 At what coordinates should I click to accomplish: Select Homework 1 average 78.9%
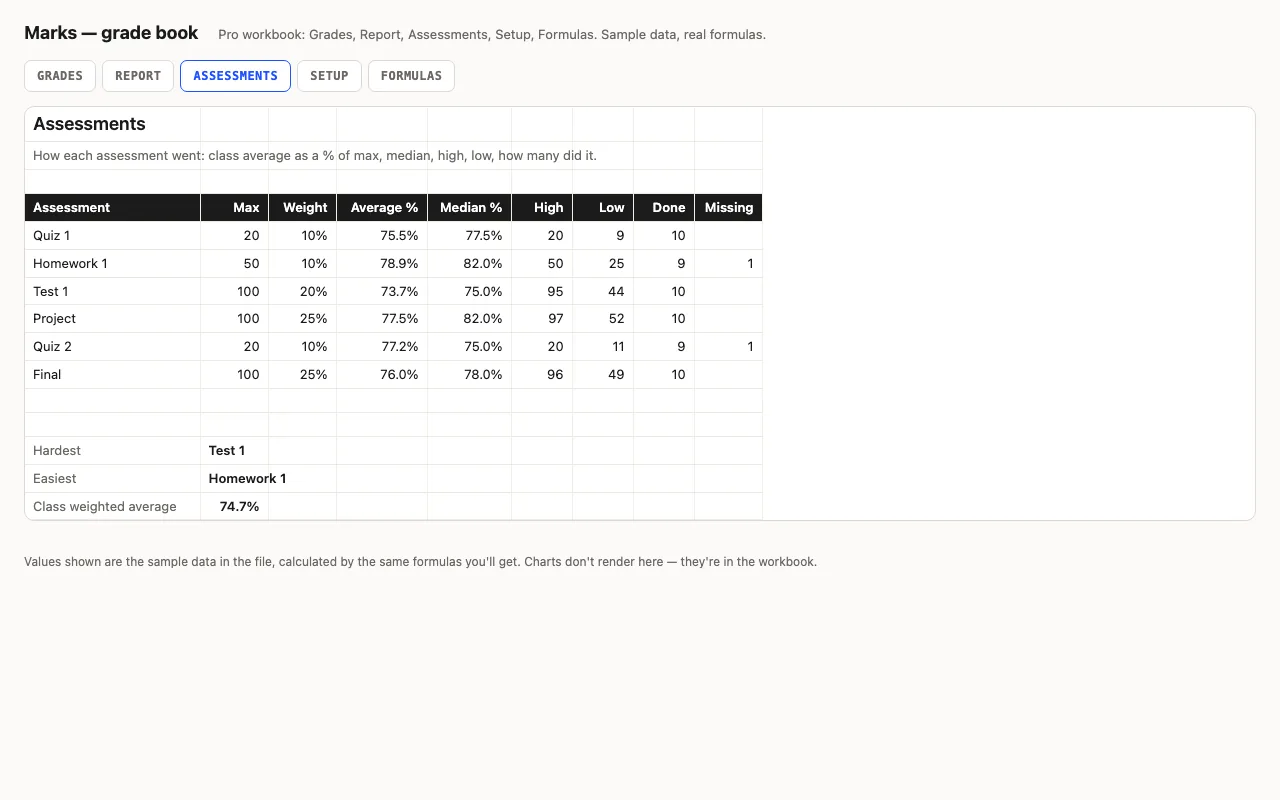click(x=382, y=264)
